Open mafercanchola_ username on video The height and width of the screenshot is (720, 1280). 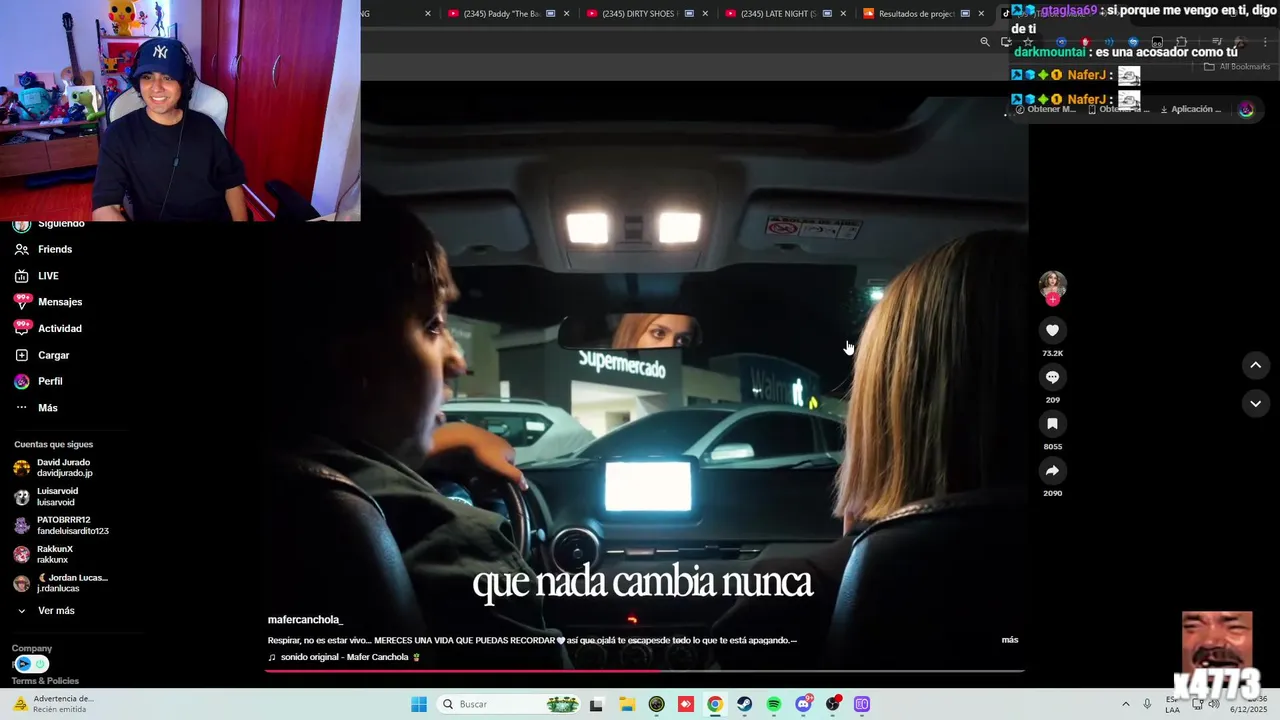click(x=305, y=620)
